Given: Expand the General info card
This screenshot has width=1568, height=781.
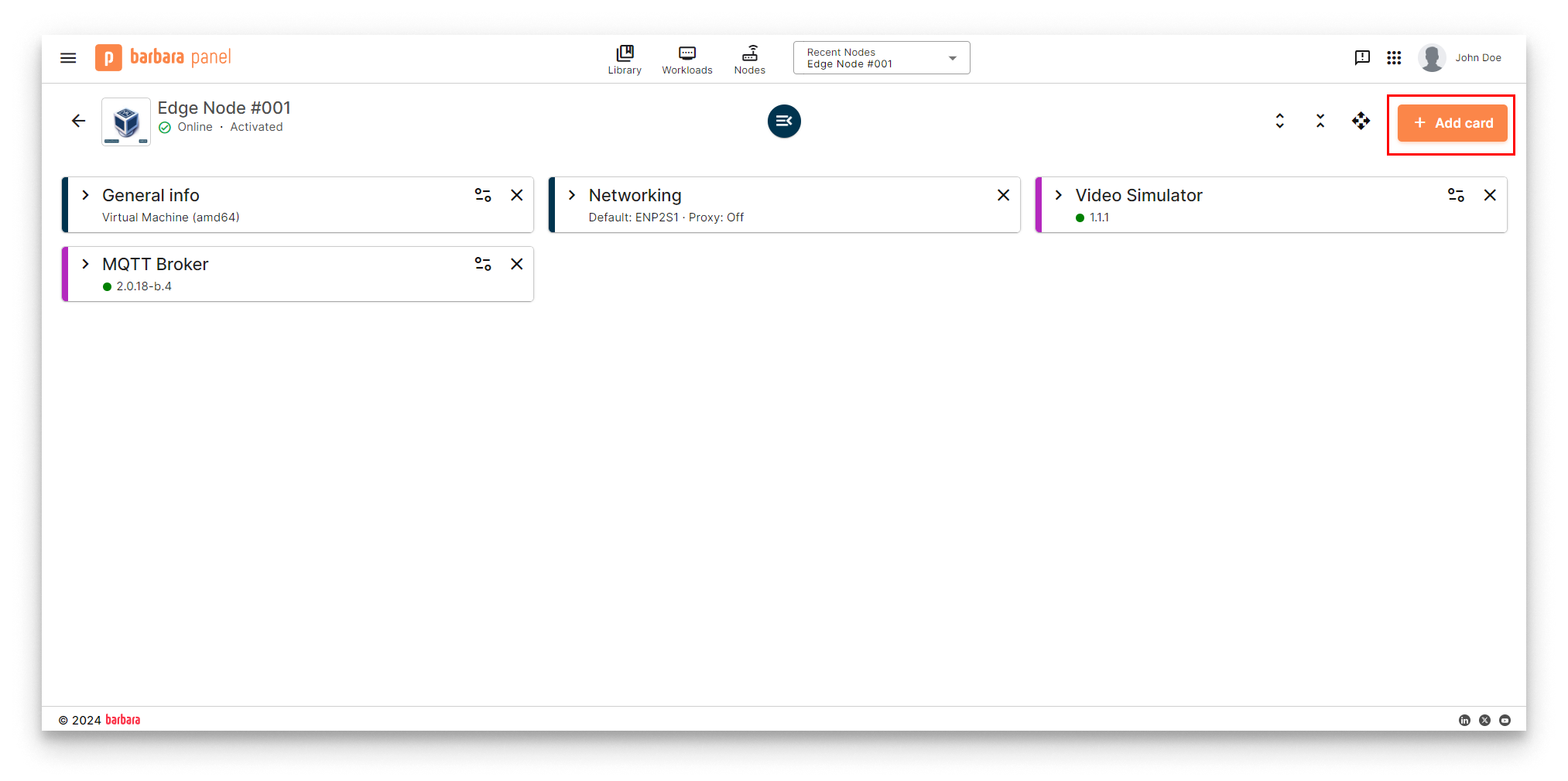Looking at the screenshot, I should click(86, 196).
